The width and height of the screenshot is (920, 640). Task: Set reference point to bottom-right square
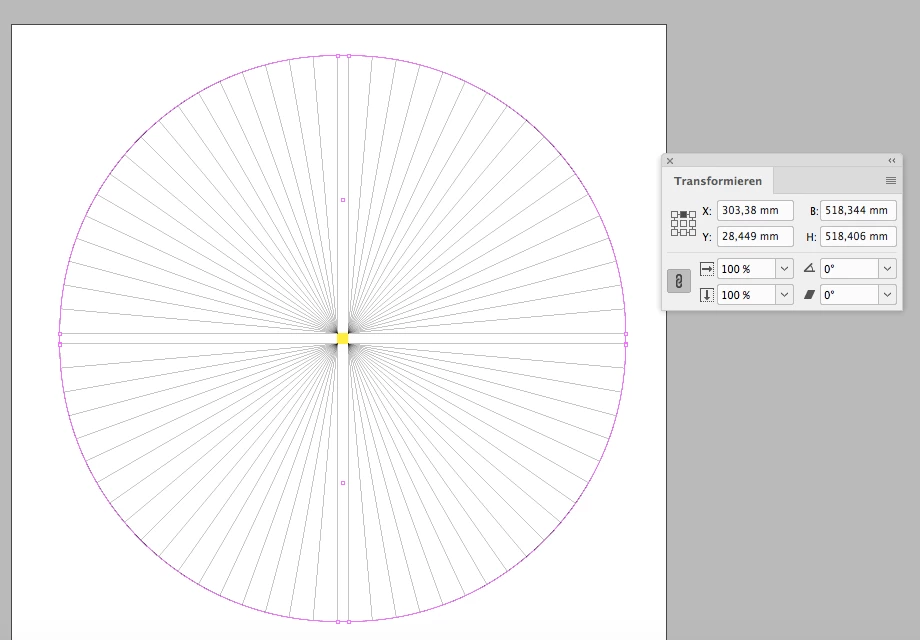(692, 232)
